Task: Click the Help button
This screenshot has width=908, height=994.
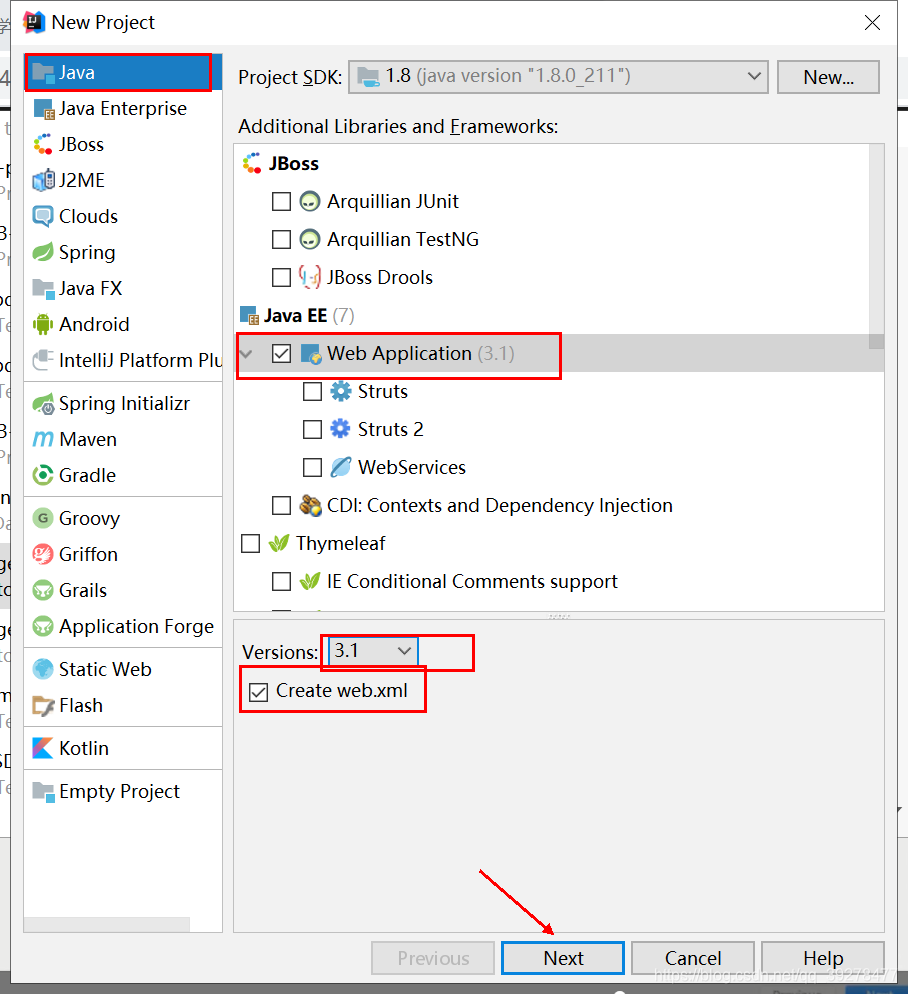Action: point(823,958)
